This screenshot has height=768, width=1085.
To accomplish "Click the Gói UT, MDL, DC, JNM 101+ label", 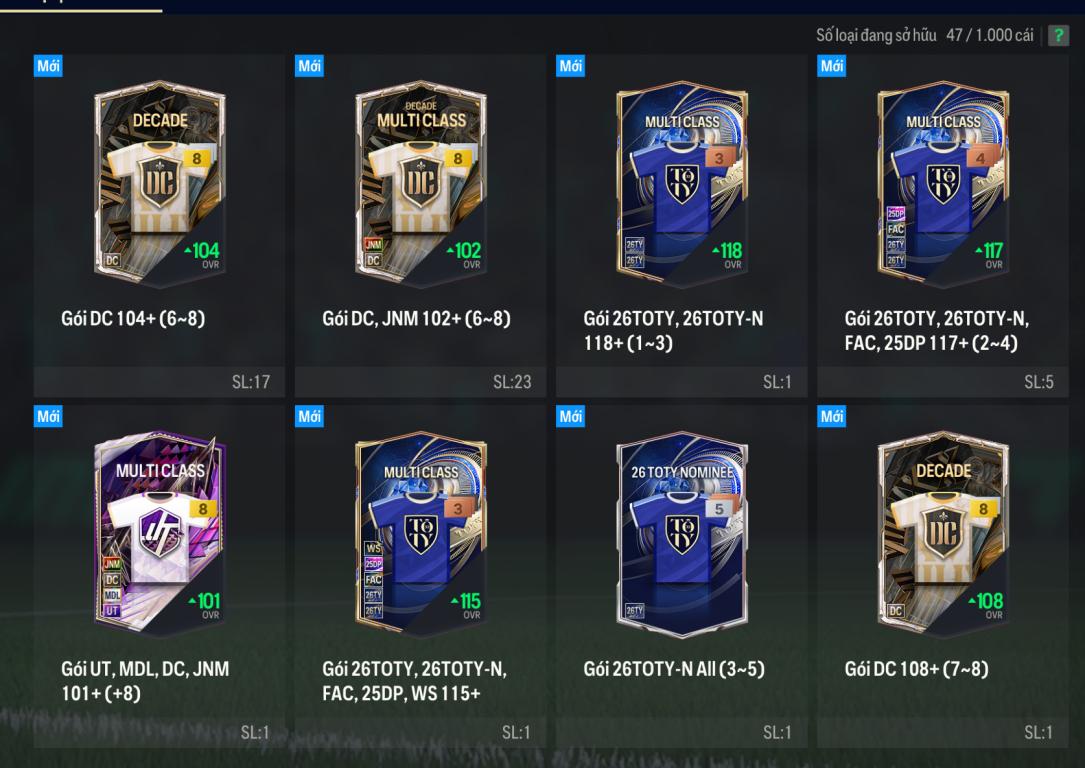I will click(x=145, y=681).
